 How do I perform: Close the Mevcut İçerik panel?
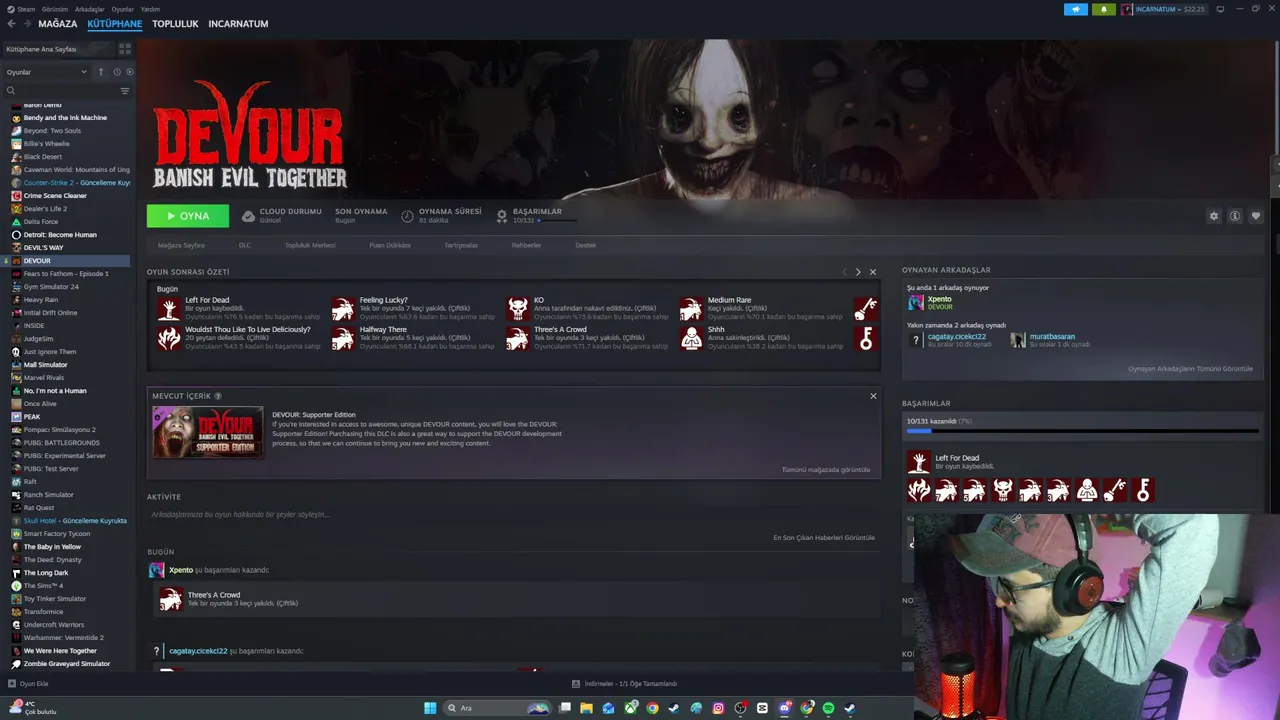coord(873,396)
